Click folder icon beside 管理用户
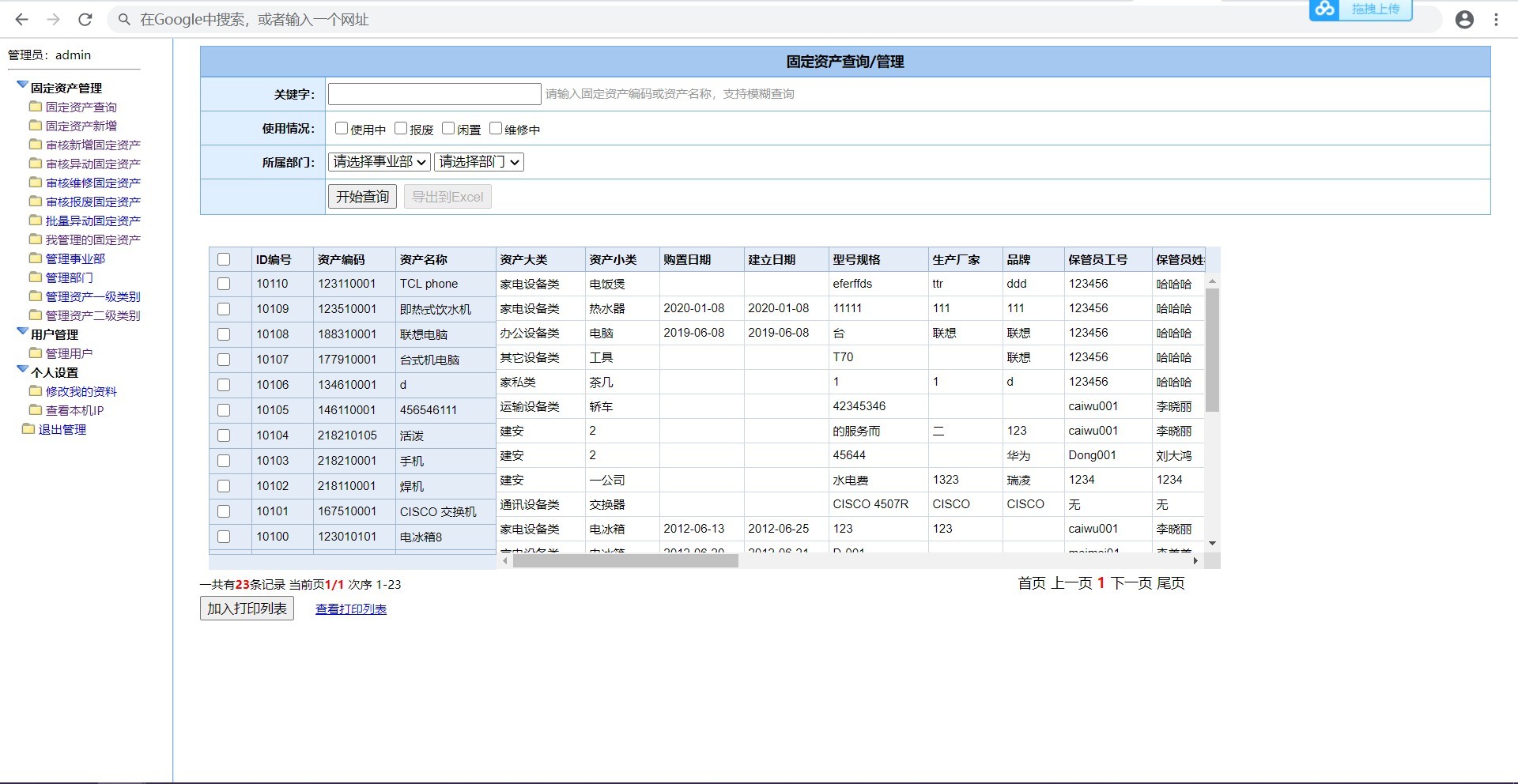This screenshot has height=784, width=1518. [x=36, y=352]
